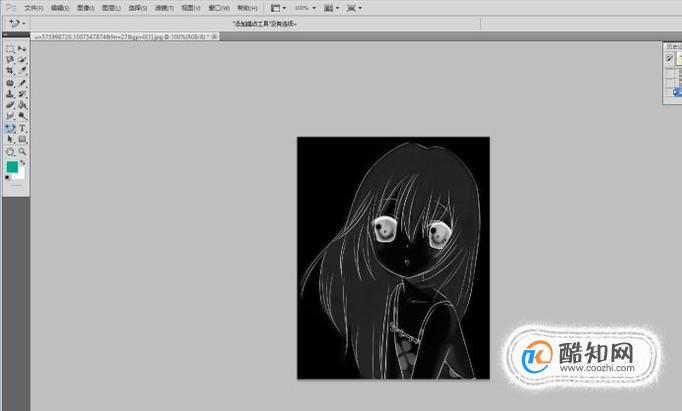Image resolution: width=682 pixels, height=411 pixels.
Task: Open the white background color picker
Action: pos(19,174)
